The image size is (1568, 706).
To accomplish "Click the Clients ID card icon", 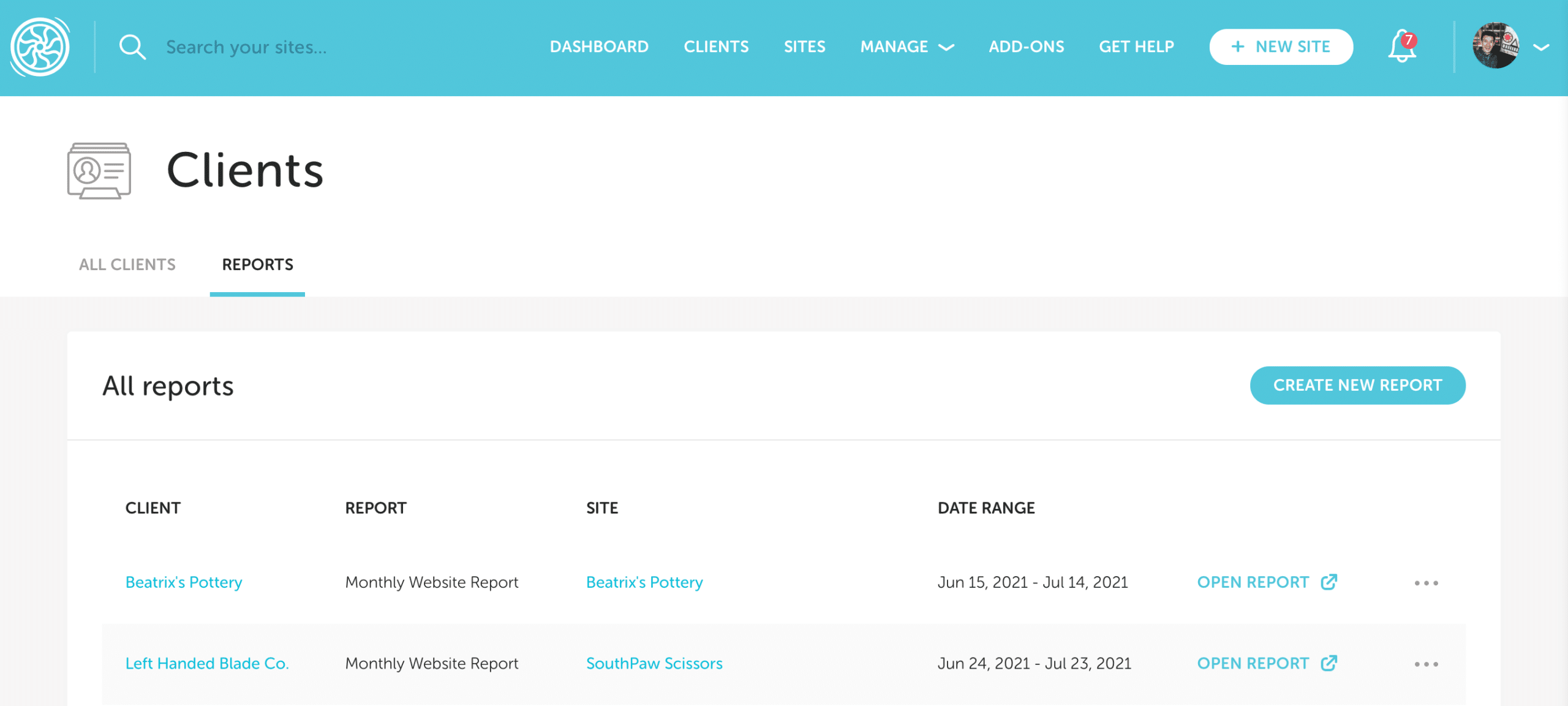I will click(x=99, y=171).
